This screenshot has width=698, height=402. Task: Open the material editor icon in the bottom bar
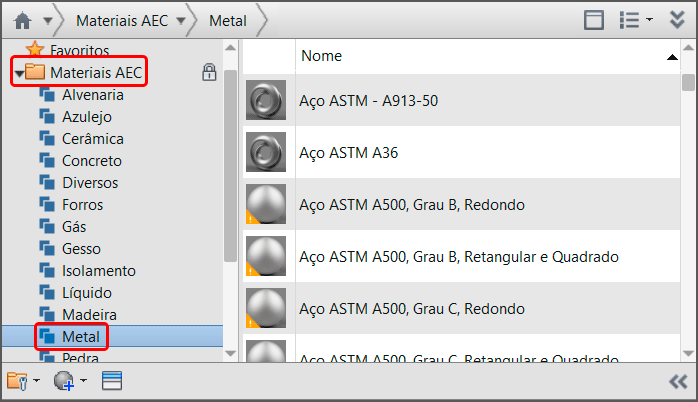coord(111,381)
